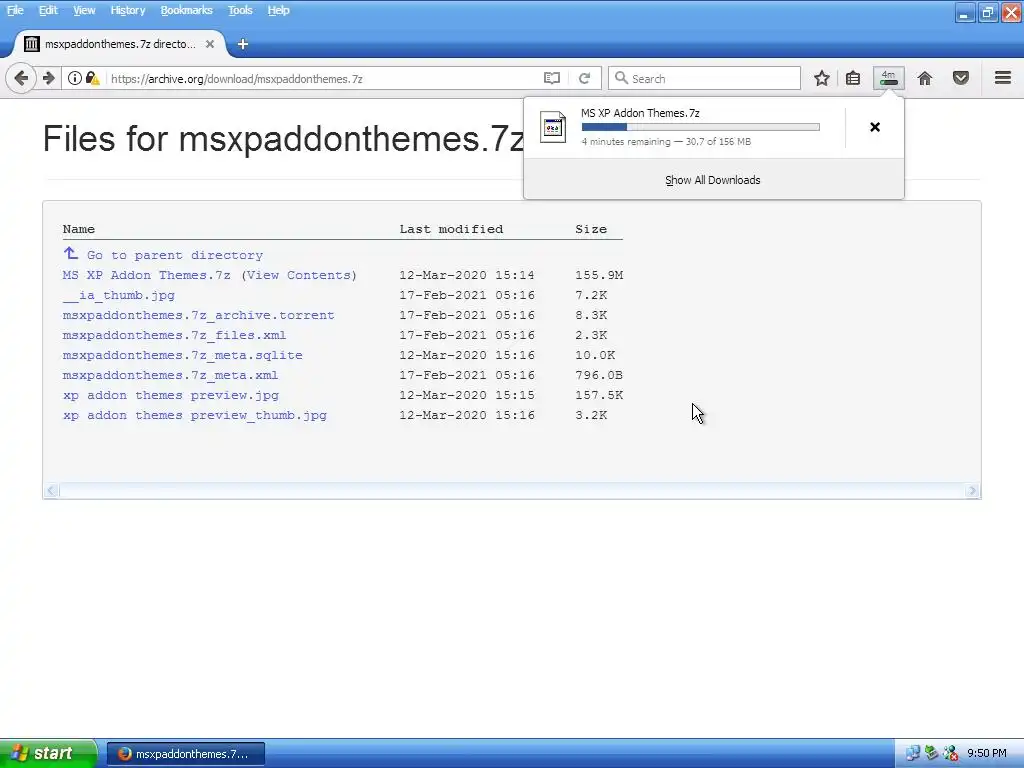Open xp addon themes preview_thumb.jpg link
Screen dimensions: 1024x768
[195, 415]
